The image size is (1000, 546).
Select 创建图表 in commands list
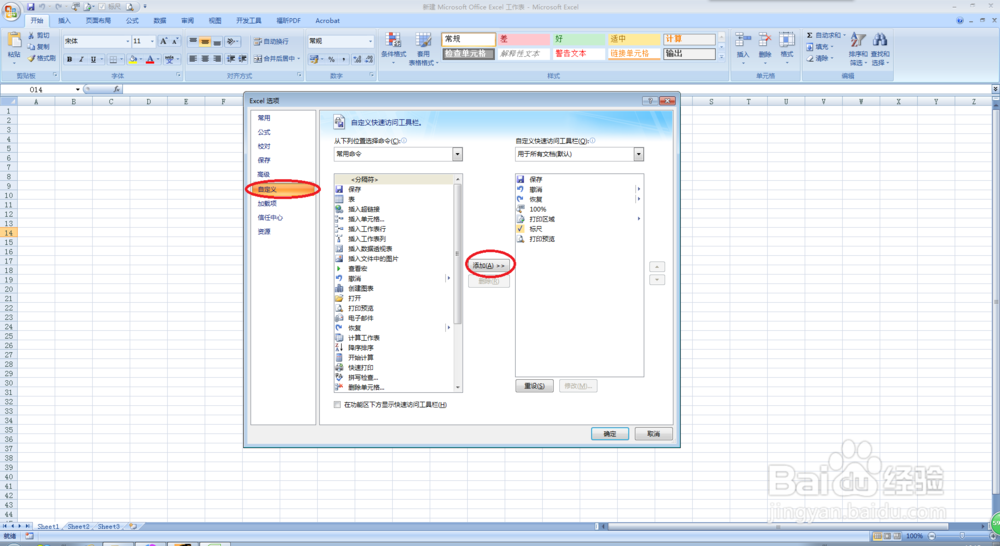point(361,288)
